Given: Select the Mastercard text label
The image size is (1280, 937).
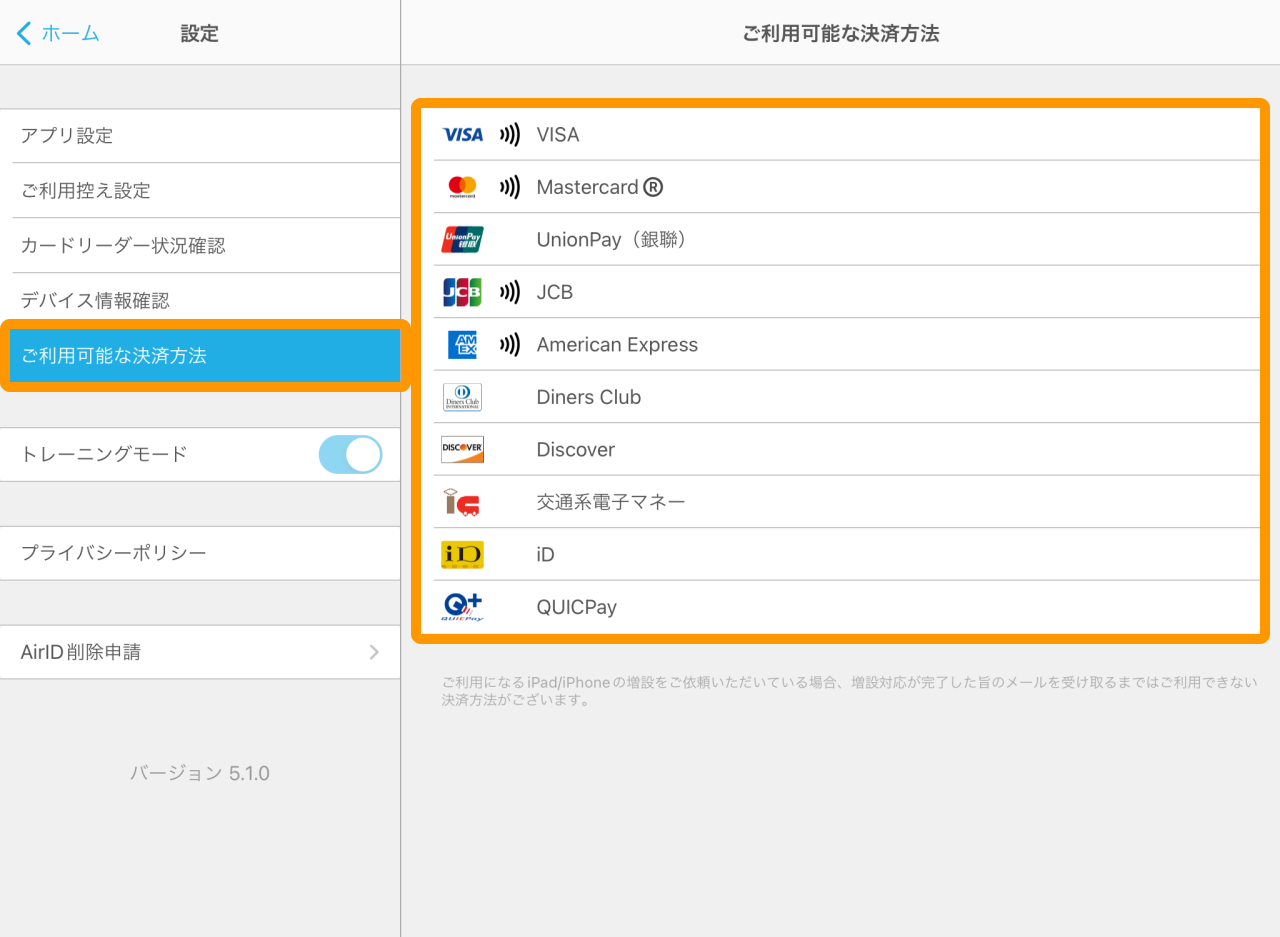Looking at the screenshot, I should (x=600, y=187).
